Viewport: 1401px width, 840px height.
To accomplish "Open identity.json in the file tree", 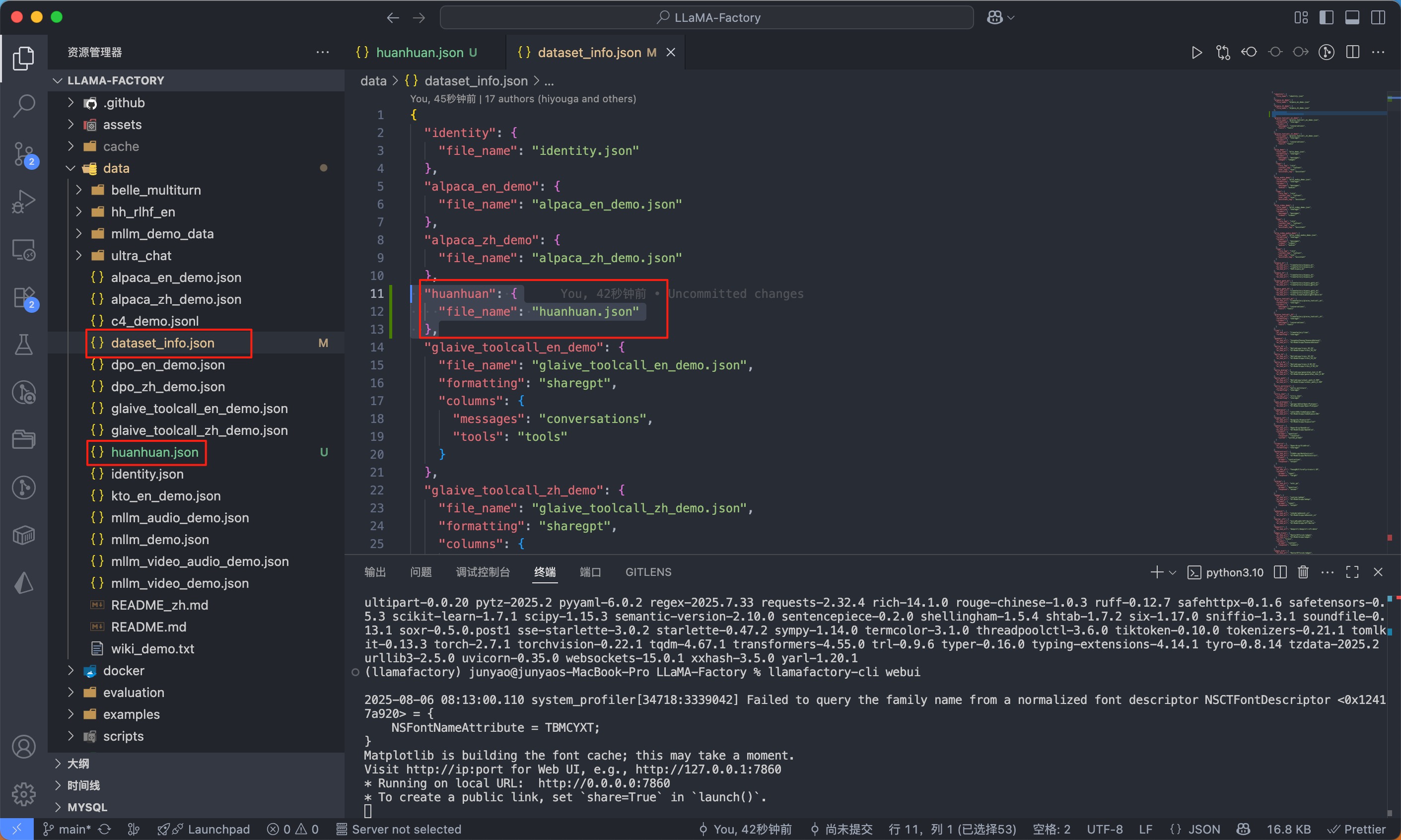I will pyautogui.click(x=196, y=474).
